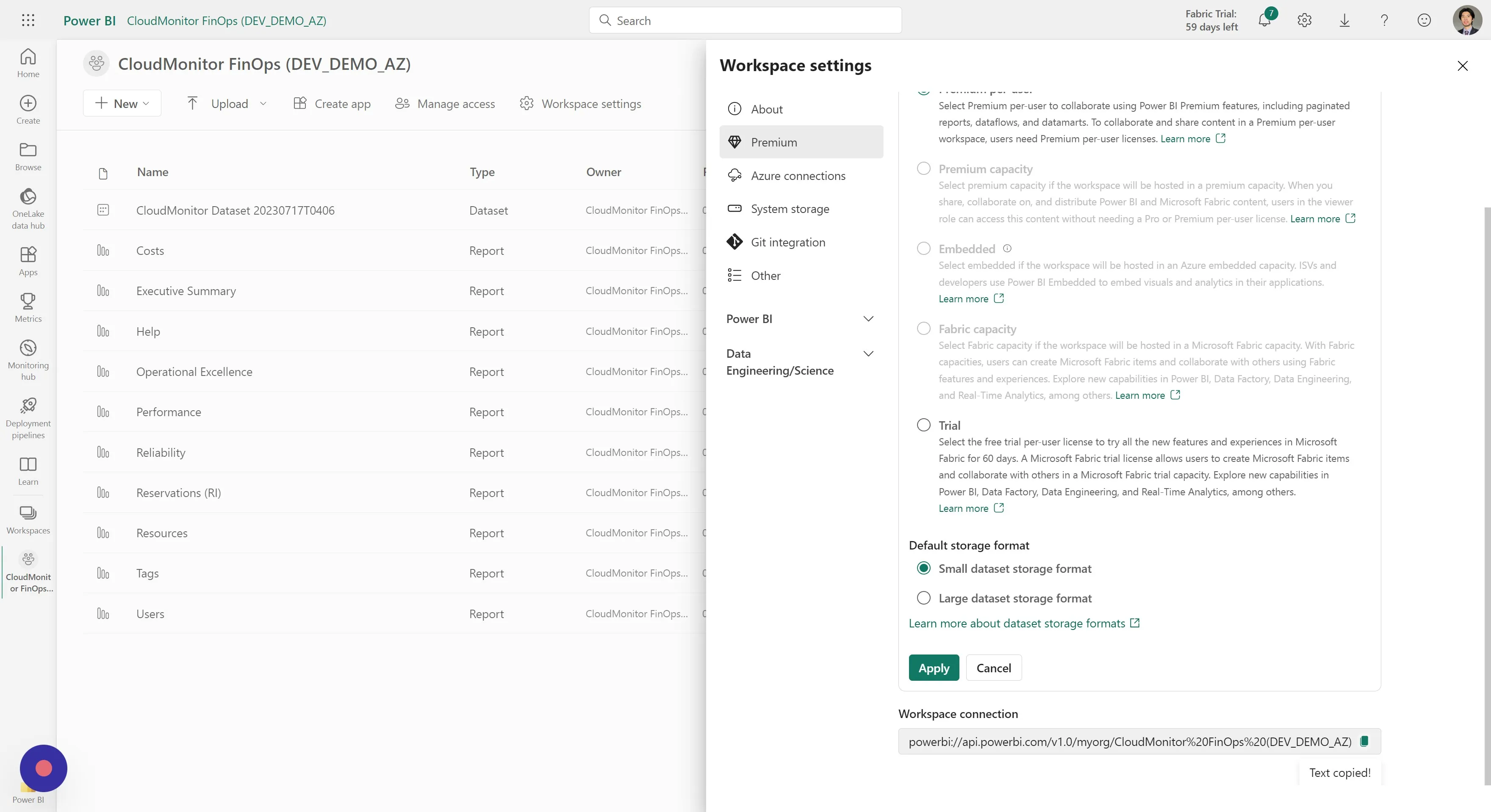Open help question mark icon

pos(1384,20)
